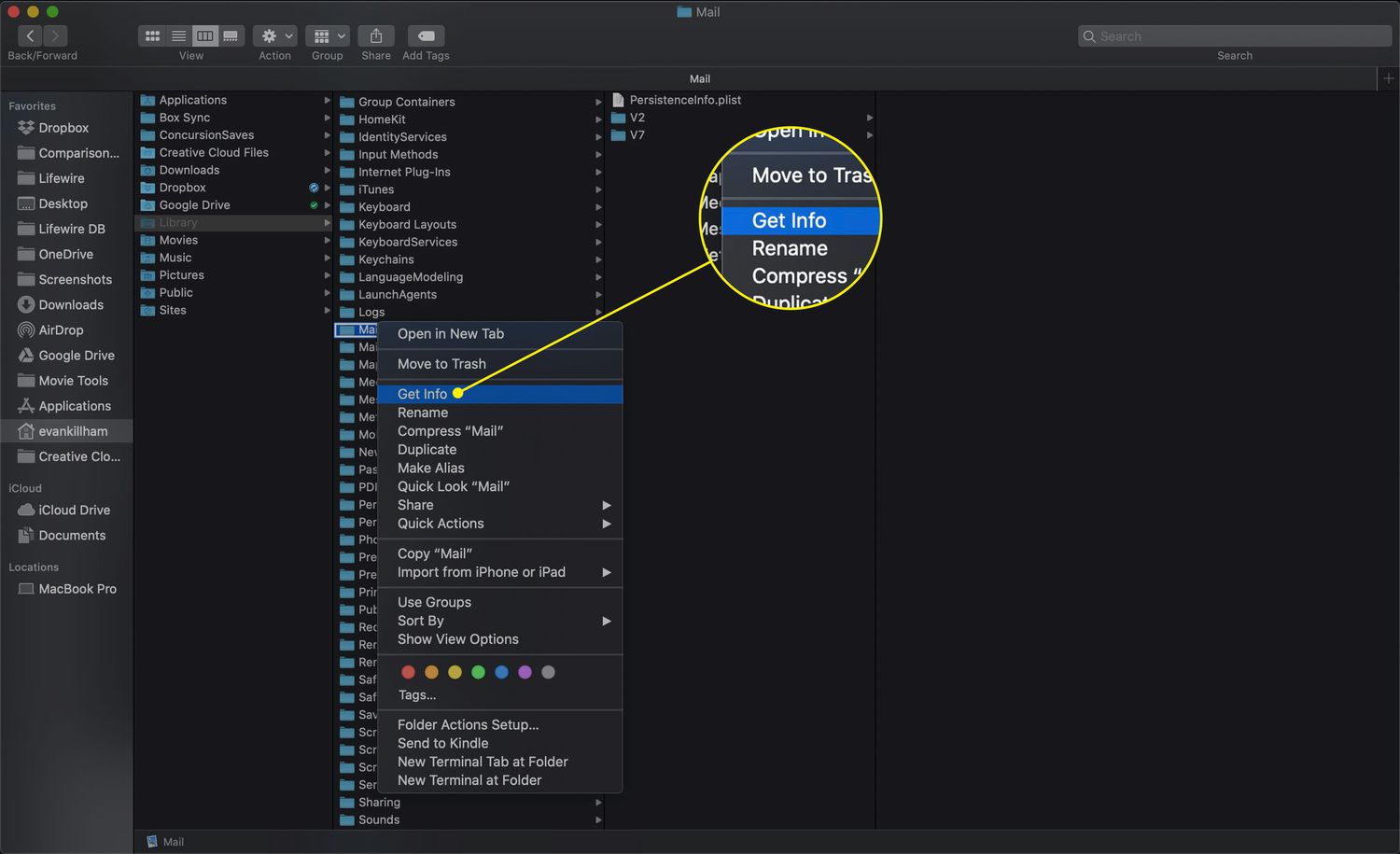
Task: Open Applications in the Favorites sidebar
Action: [x=75, y=406]
